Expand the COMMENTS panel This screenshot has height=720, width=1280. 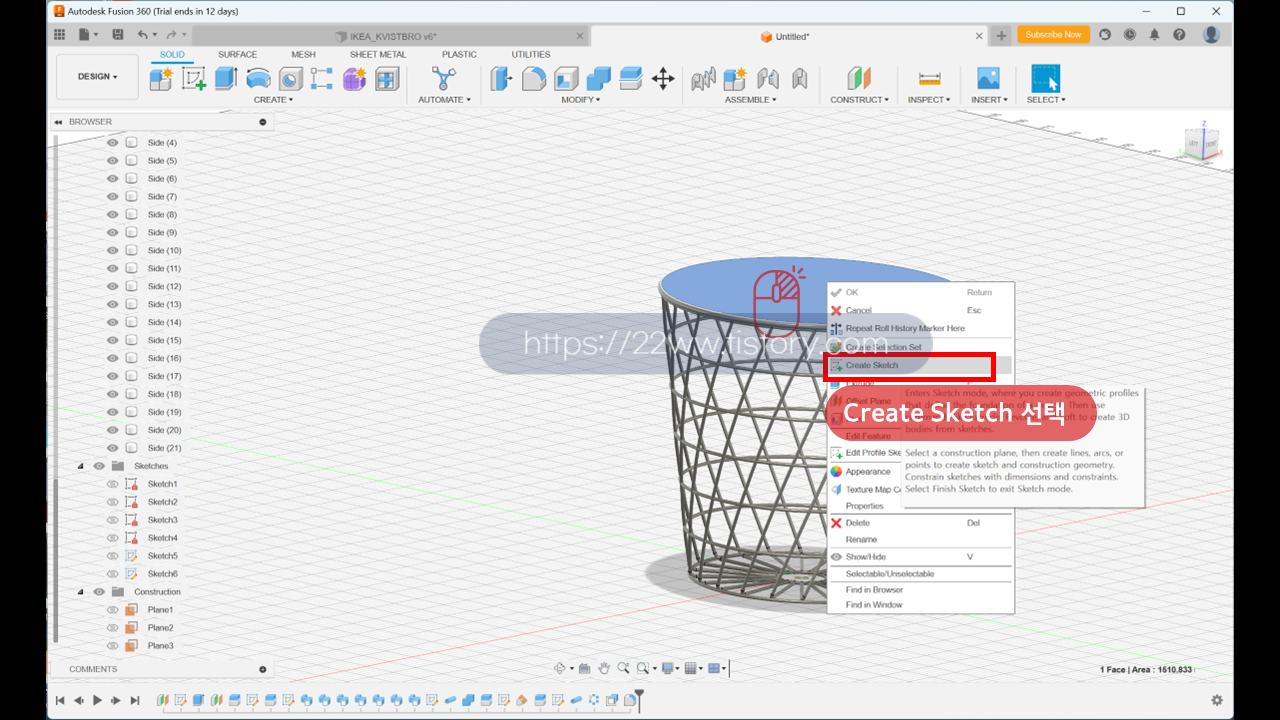tap(263, 669)
